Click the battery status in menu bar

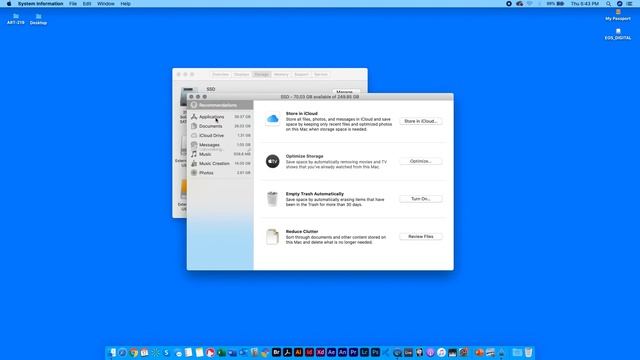(x=556, y=4)
